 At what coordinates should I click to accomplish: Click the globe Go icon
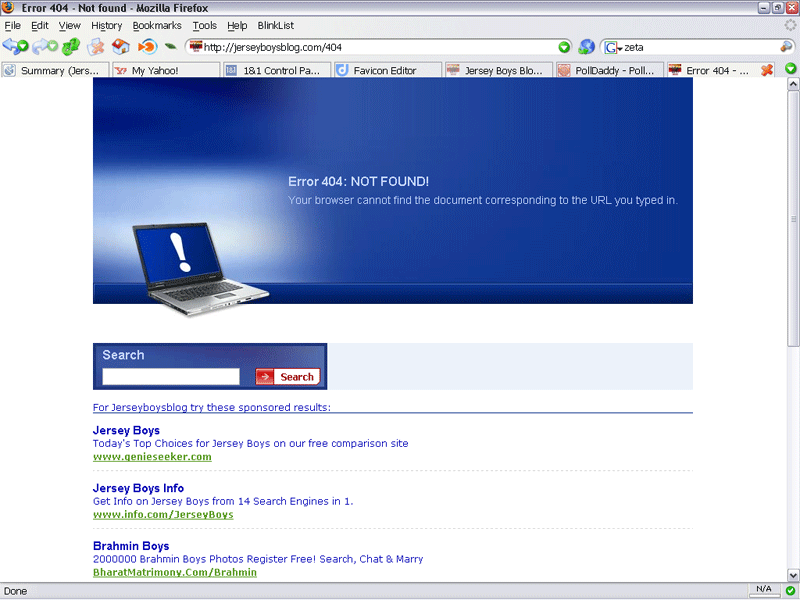click(586, 47)
